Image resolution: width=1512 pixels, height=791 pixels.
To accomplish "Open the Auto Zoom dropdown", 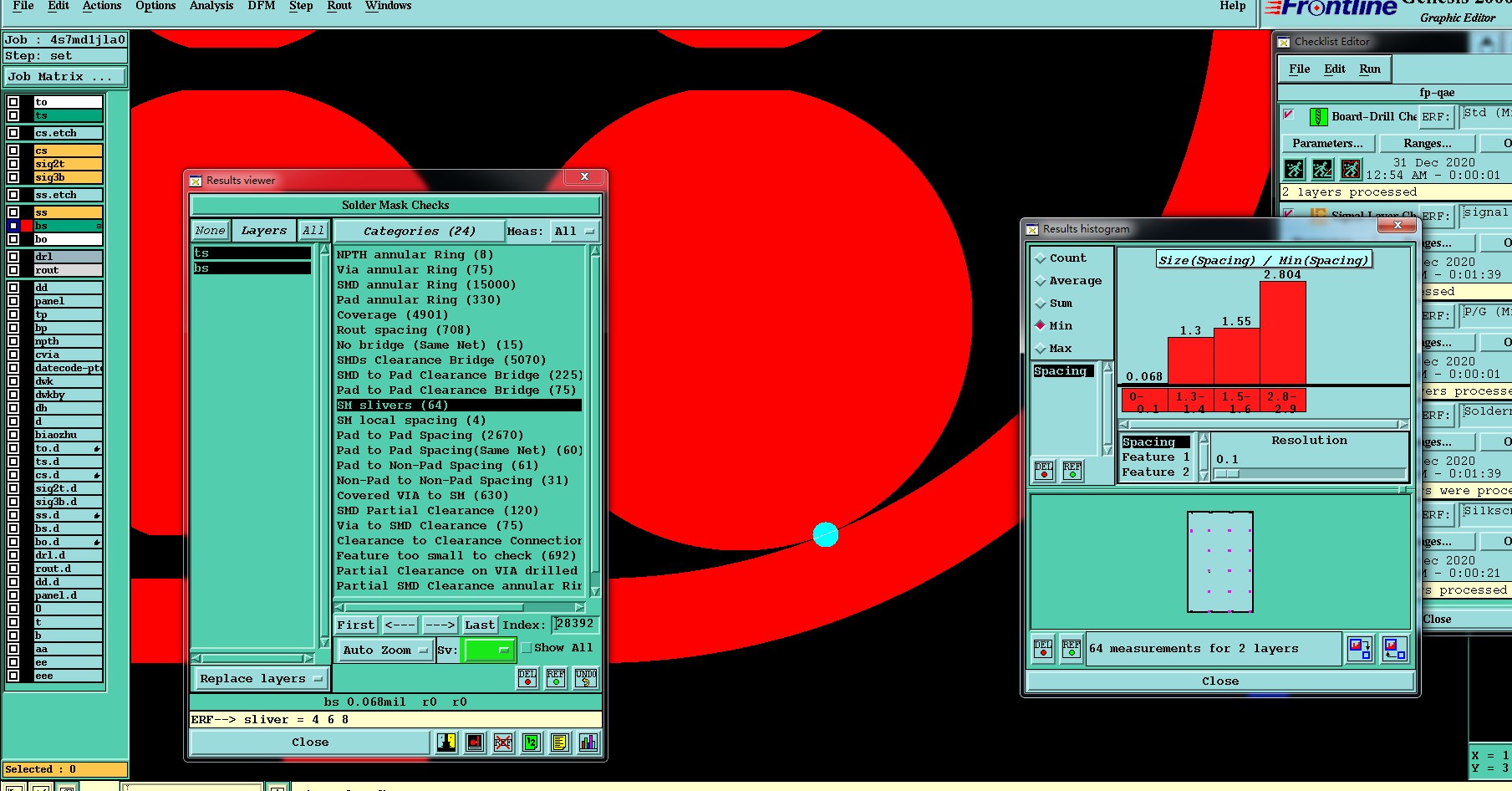I will pyautogui.click(x=384, y=650).
